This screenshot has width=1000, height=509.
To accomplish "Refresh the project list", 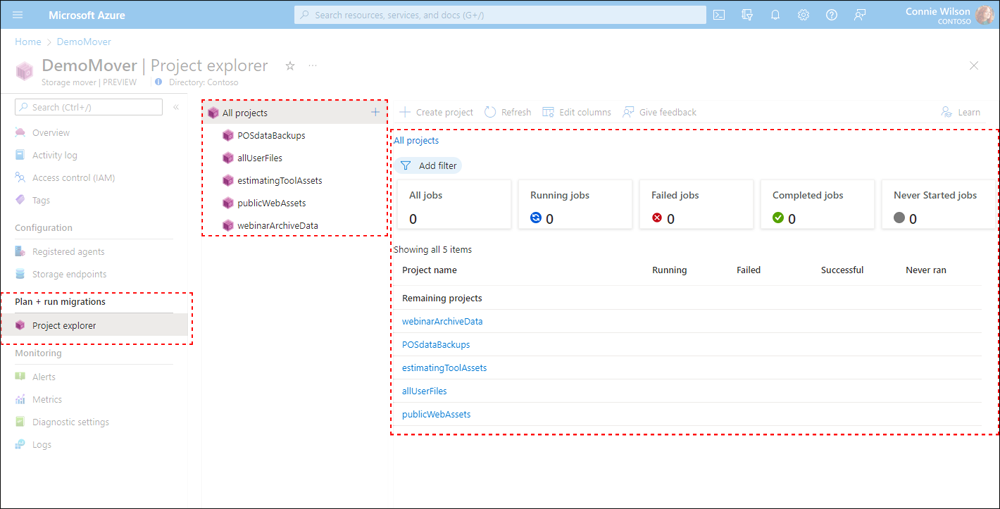I will (508, 112).
